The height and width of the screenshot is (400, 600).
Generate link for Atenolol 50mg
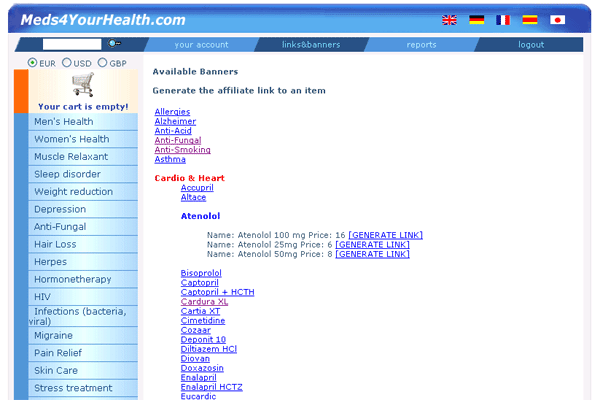click(x=372, y=254)
